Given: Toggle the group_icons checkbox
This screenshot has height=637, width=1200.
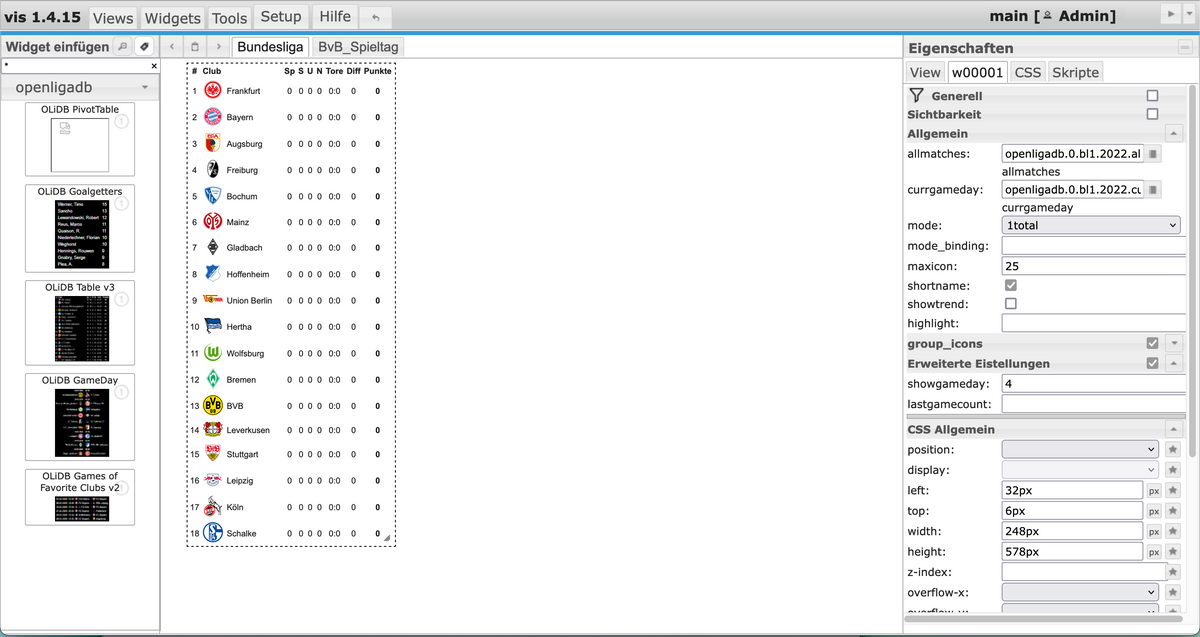Looking at the screenshot, I should click(1152, 343).
